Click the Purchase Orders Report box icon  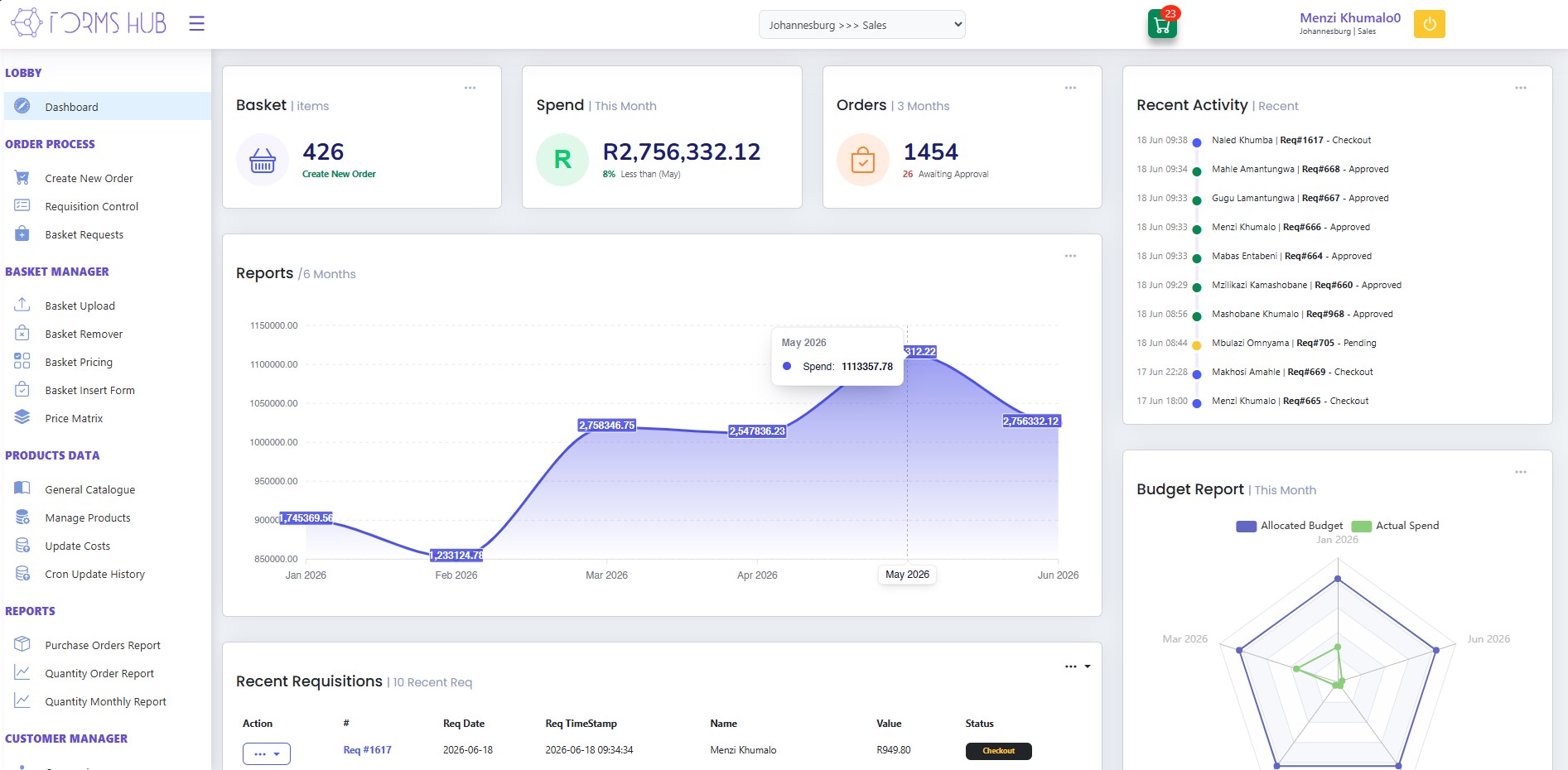click(x=22, y=644)
